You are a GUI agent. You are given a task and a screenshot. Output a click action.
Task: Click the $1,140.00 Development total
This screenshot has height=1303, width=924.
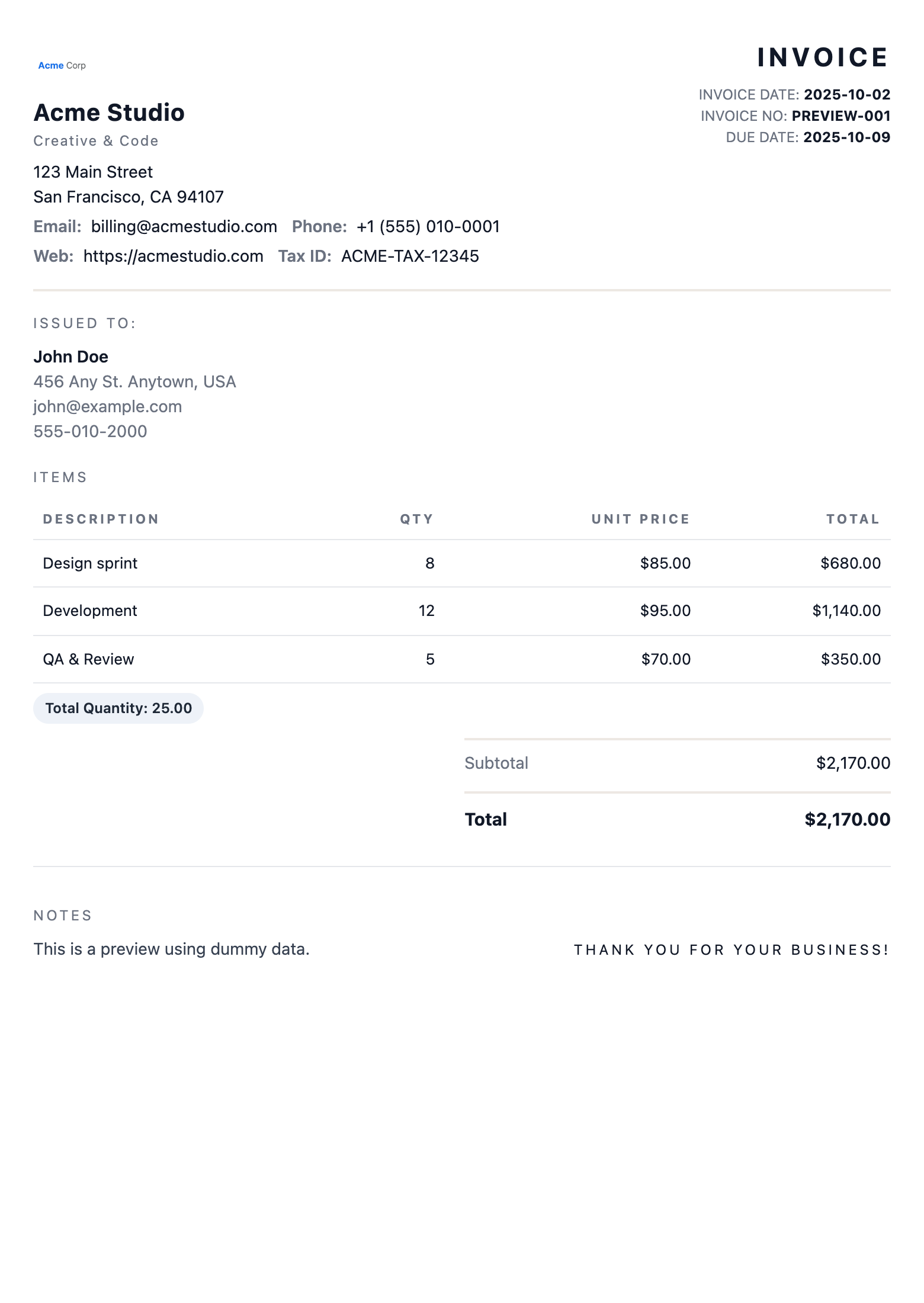[846, 611]
